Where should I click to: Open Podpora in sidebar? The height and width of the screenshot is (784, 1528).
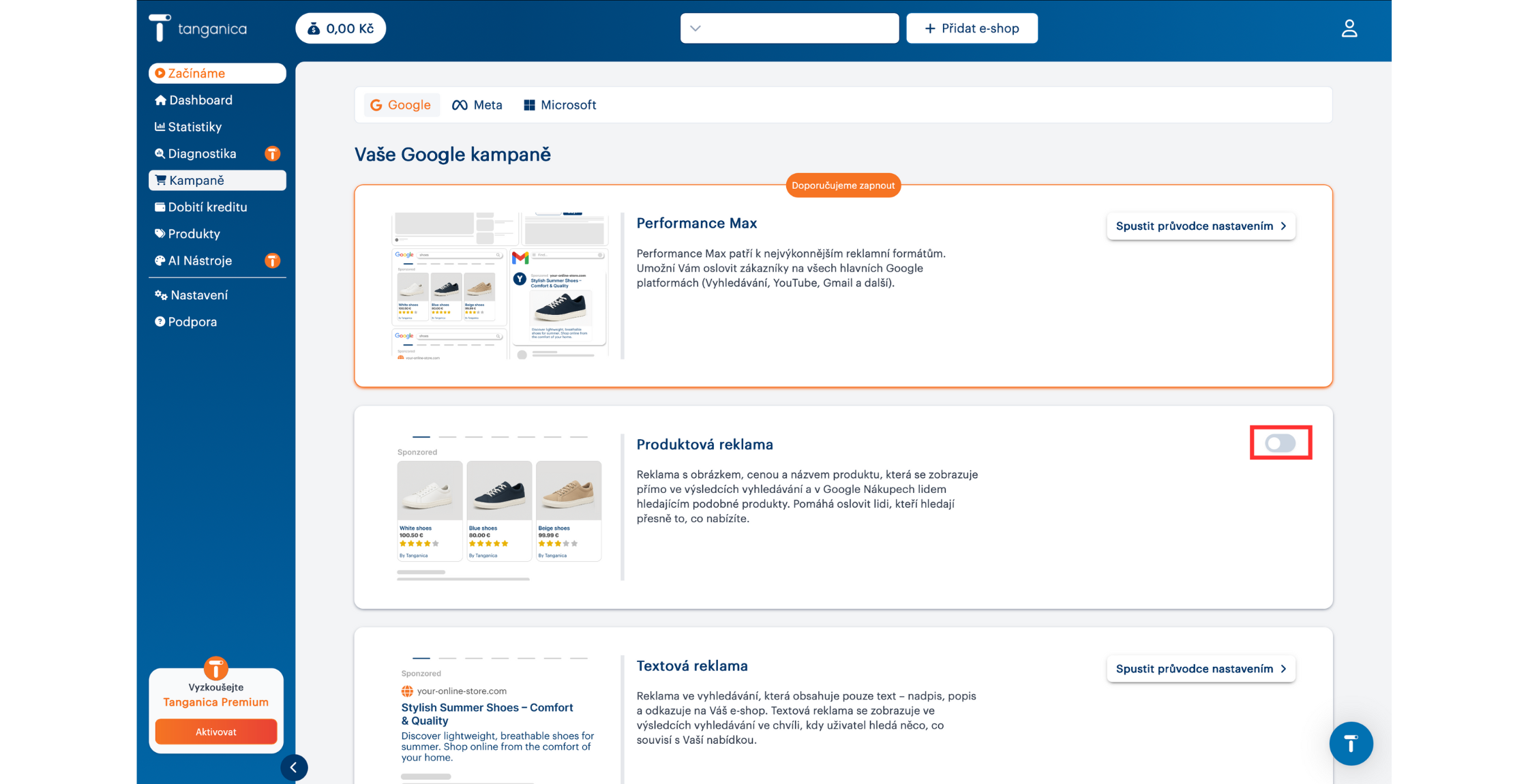click(217, 322)
